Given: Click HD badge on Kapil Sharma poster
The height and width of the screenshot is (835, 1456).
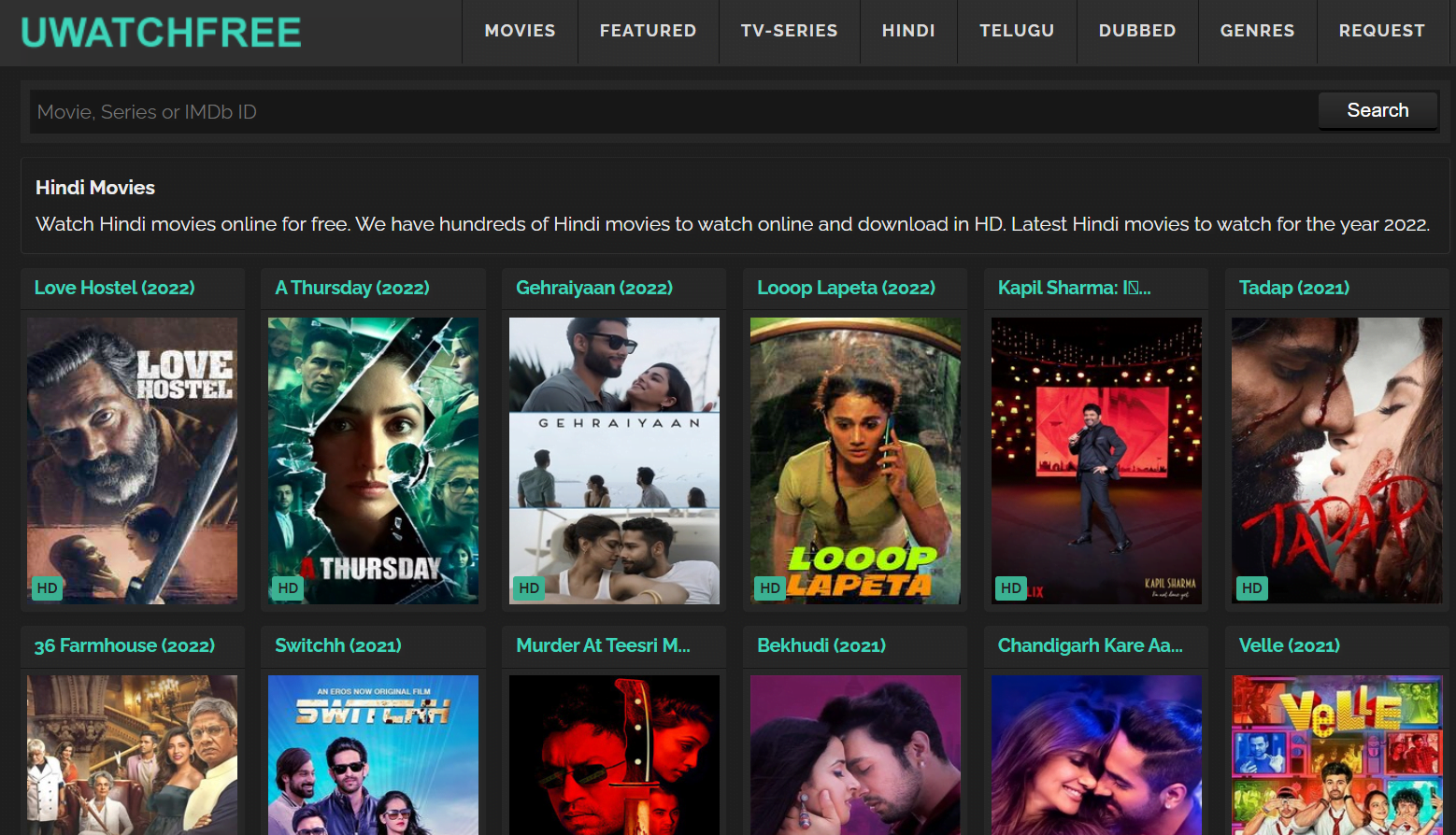Looking at the screenshot, I should point(1011,588).
